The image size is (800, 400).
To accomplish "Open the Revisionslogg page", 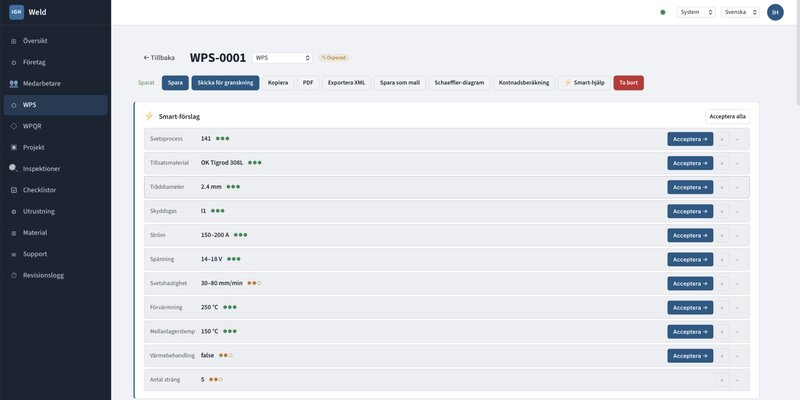I will tap(43, 274).
